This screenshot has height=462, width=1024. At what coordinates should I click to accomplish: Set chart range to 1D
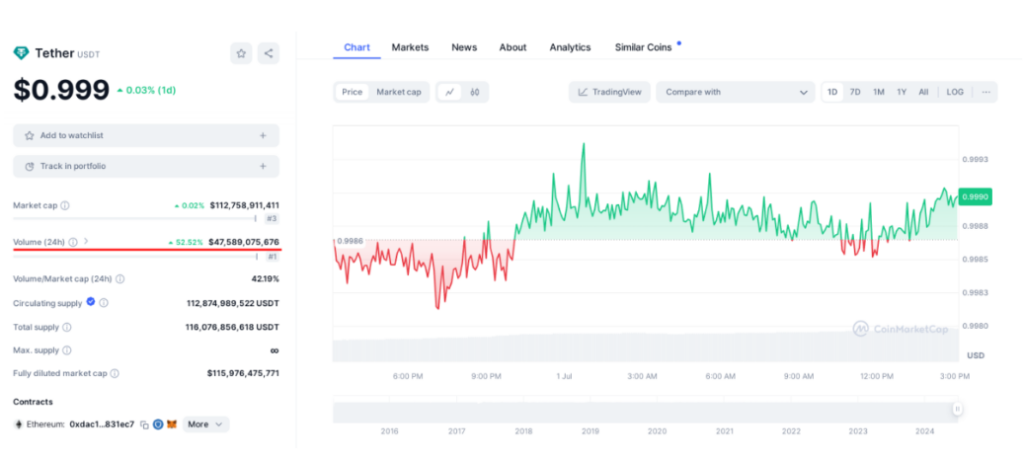(833, 92)
